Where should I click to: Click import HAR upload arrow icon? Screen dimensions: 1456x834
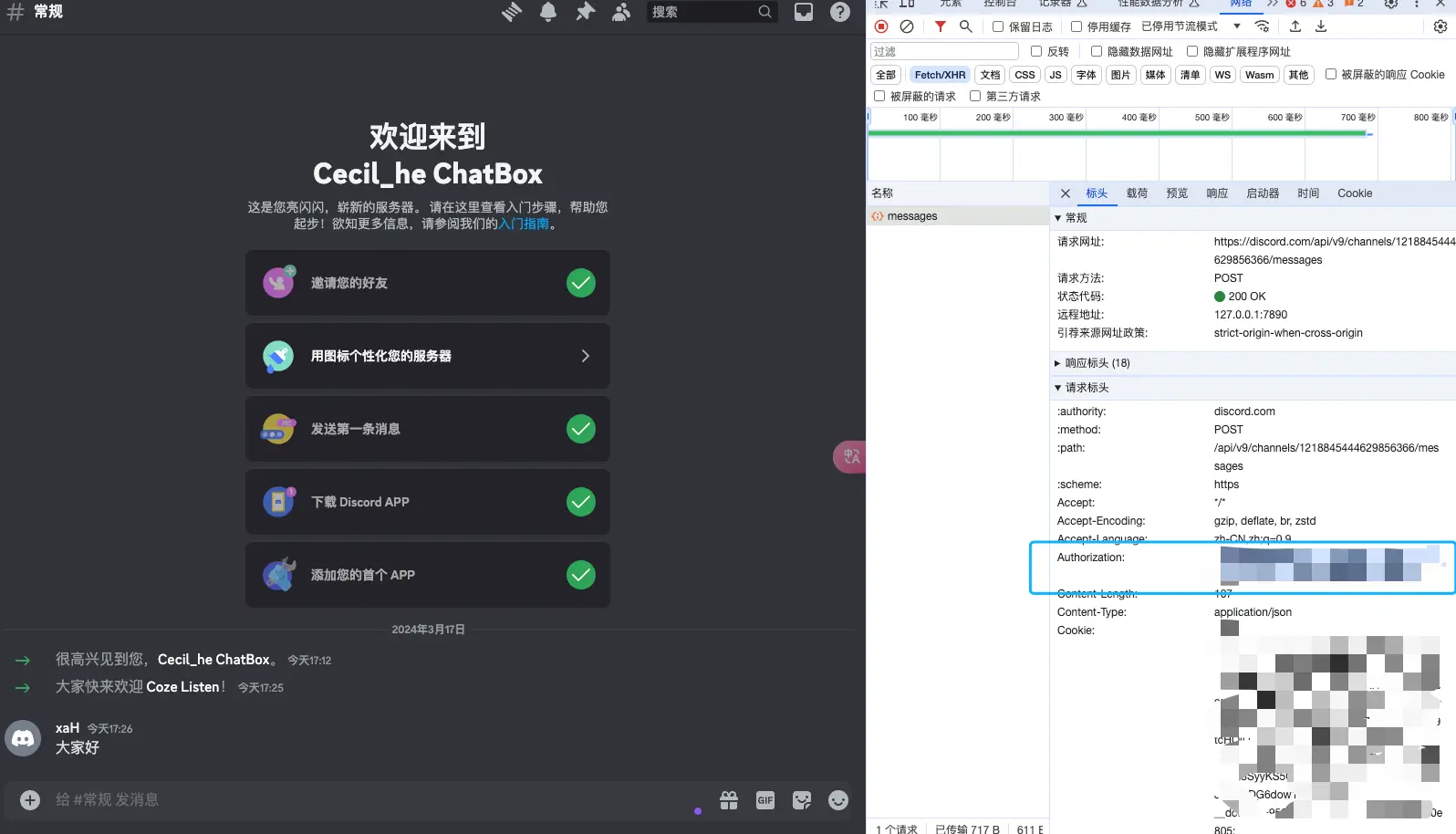(1295, 26)
